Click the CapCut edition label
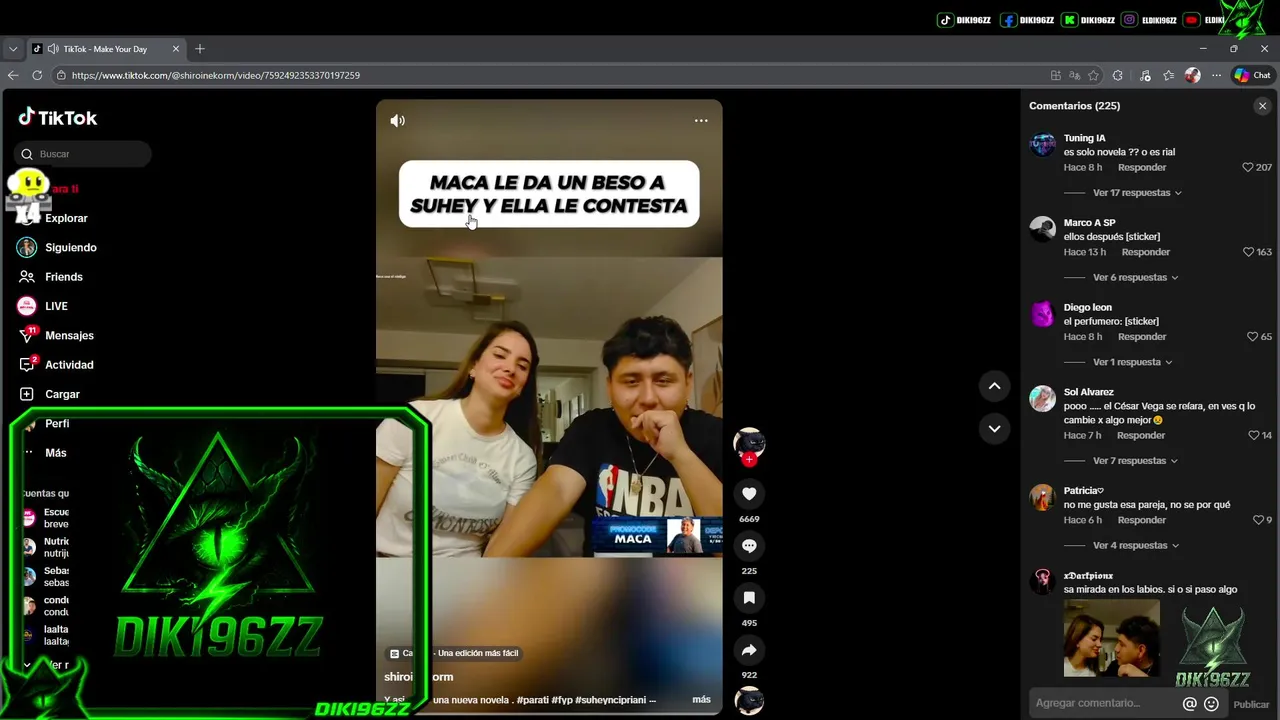The height and width of the screenshot is (720, 1280). click(454, 653)
